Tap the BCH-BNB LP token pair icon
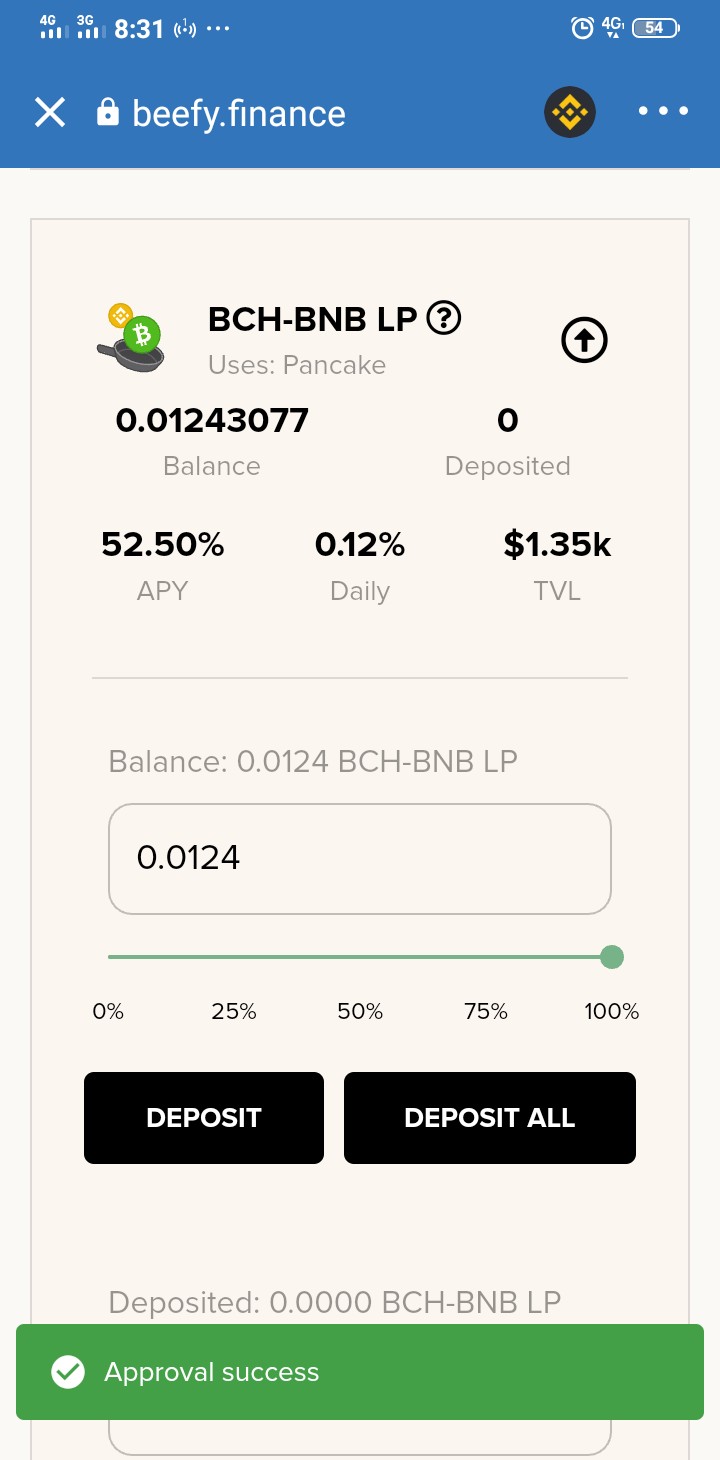 (x=131, y=339)
